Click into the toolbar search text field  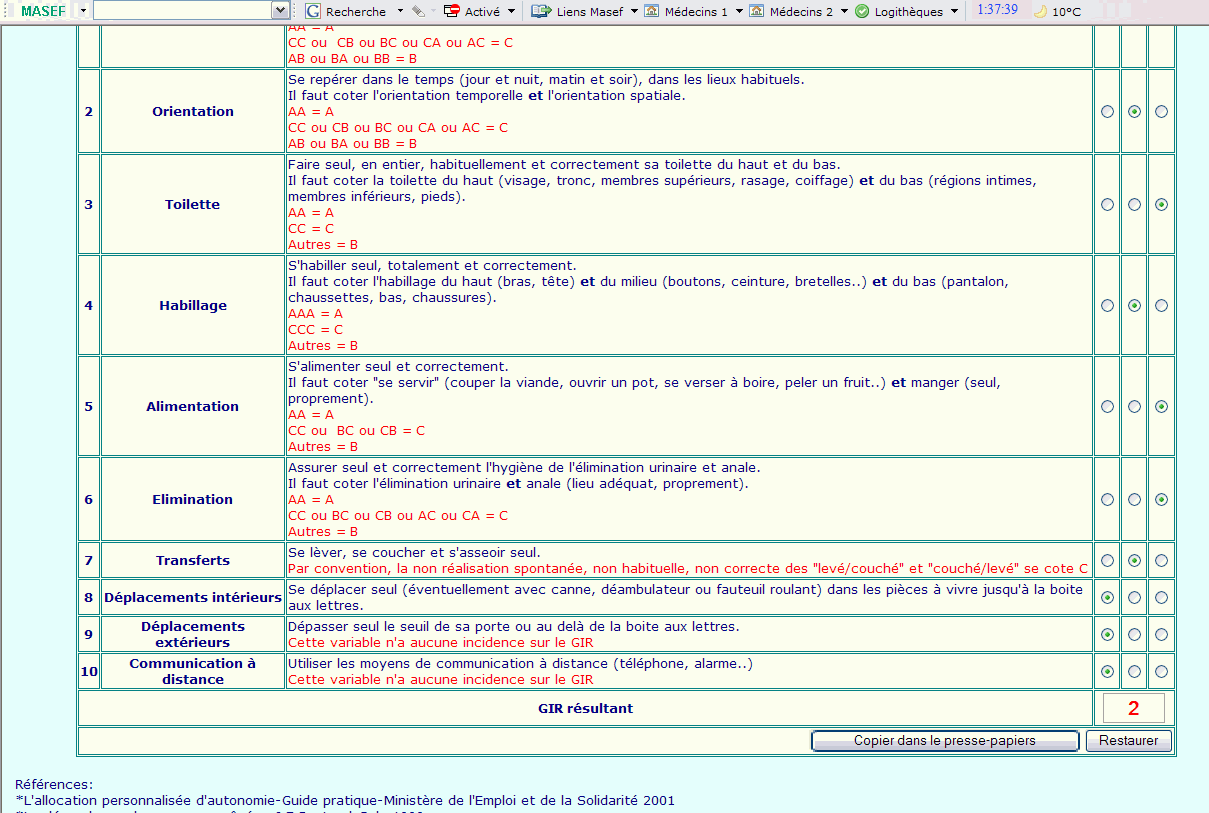(182, 11)
